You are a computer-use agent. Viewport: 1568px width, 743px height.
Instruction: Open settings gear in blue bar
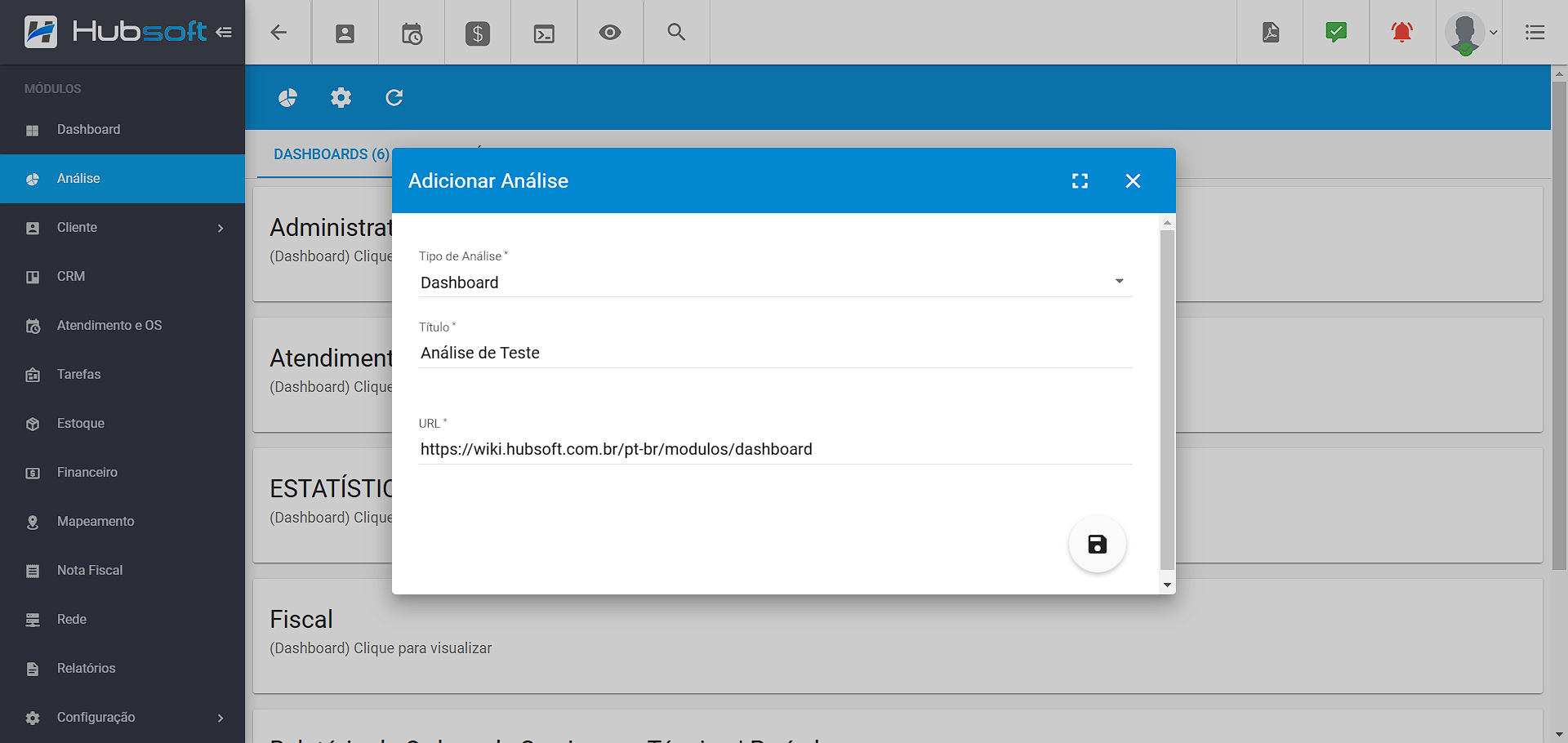tap(341, 98)
